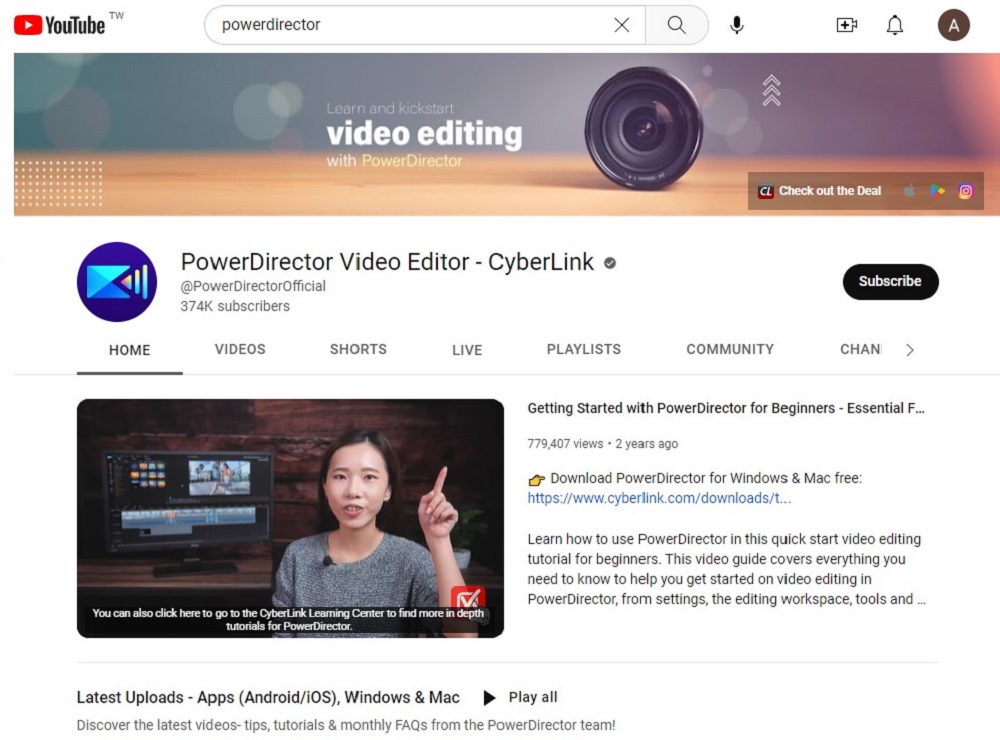Click the YouTube logo
The height and width of the screenshot is (740, 1000).
(60, 24)
